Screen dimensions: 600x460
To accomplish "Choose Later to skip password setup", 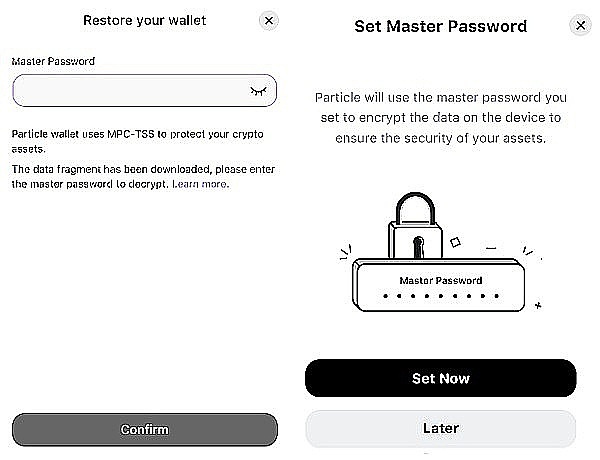I will 440,428.
